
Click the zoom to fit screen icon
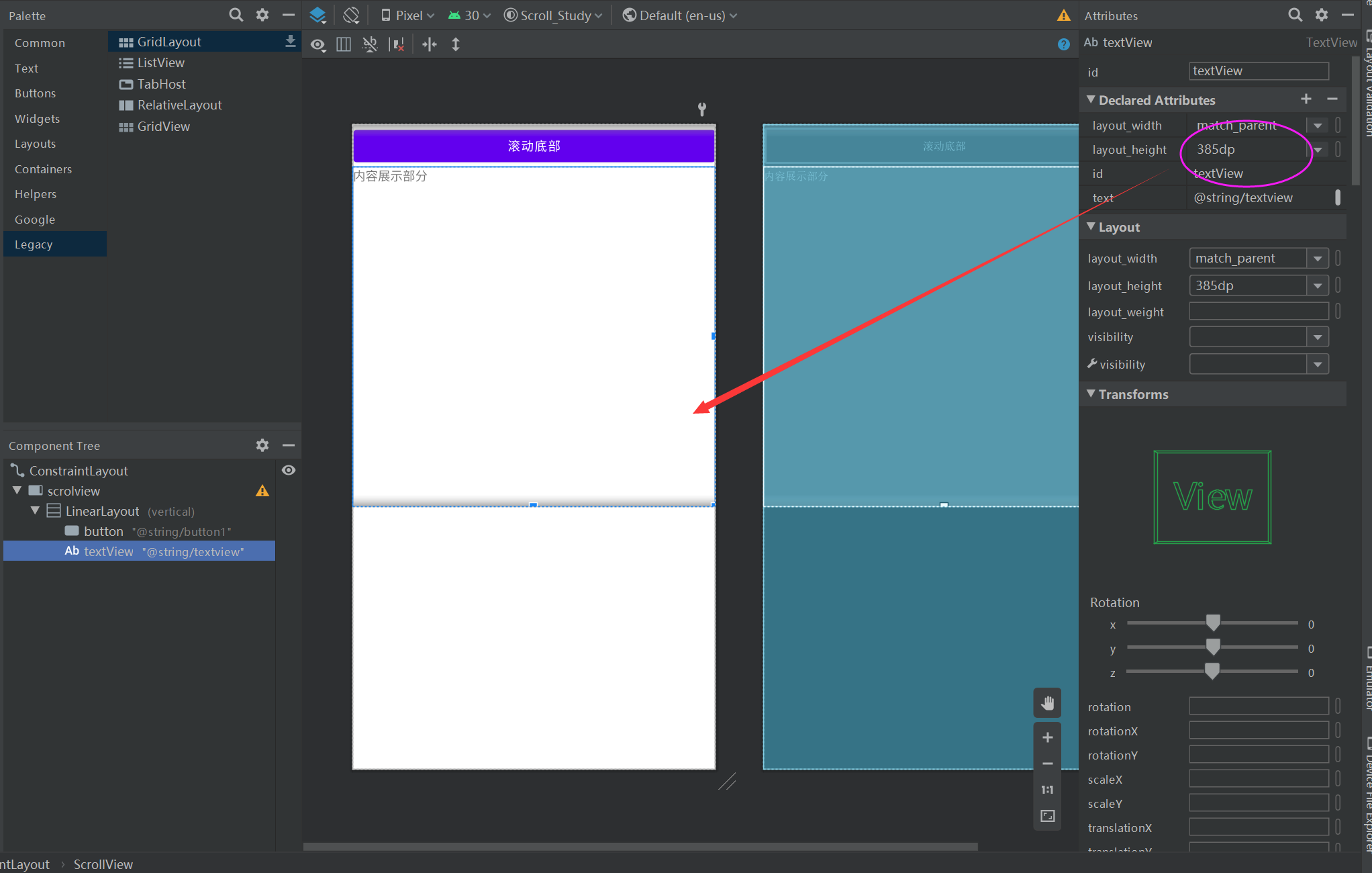1047,816
